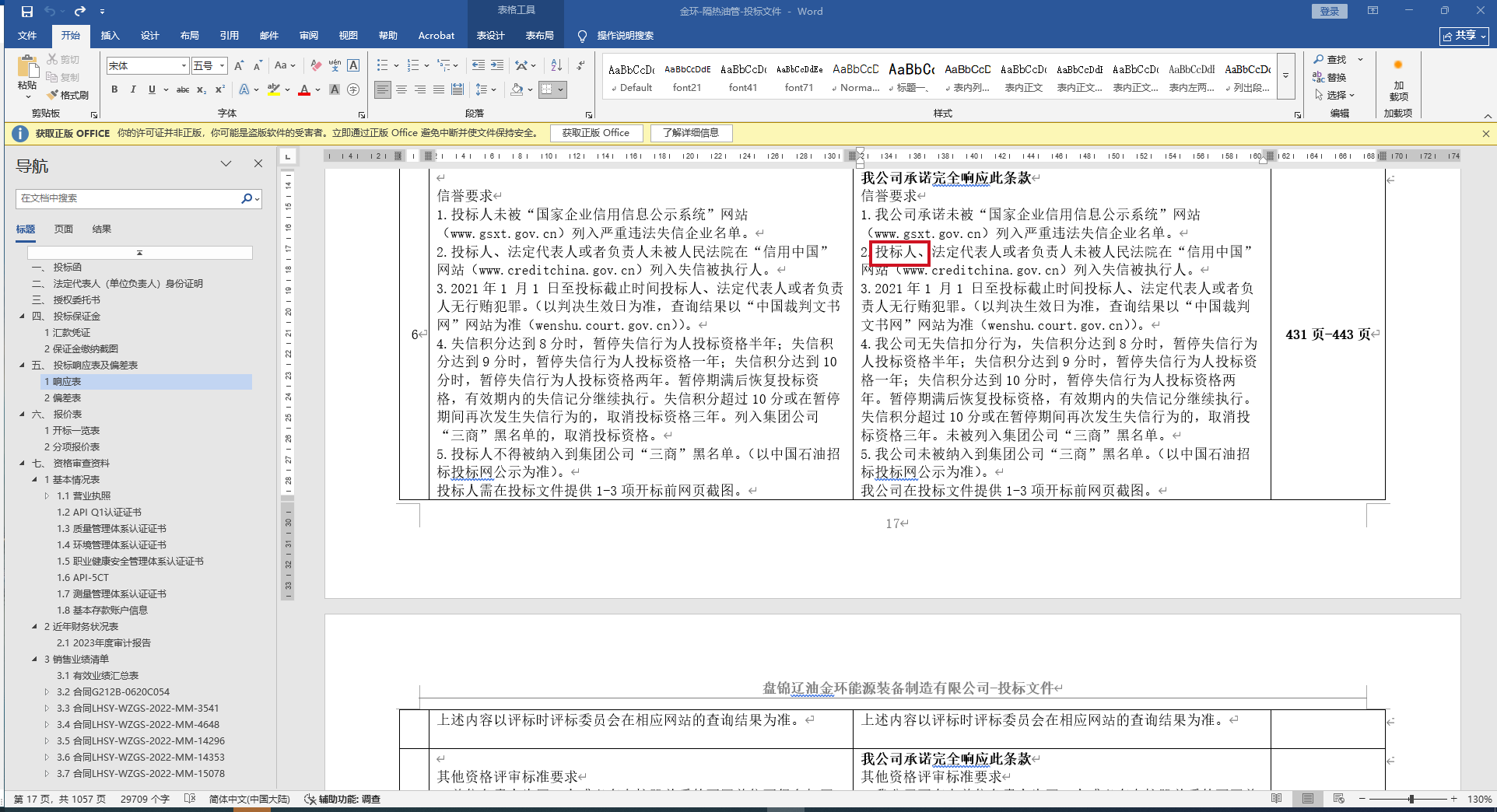The width and height of the screenshot is (1497, 812).
Task: Click the navigation search input field
Action: (128, 198)
